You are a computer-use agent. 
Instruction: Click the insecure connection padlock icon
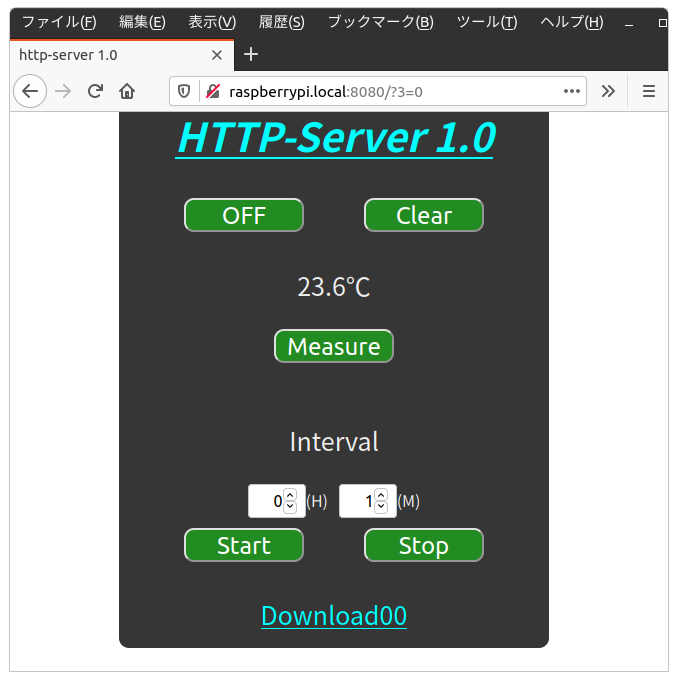click(212, 91)
